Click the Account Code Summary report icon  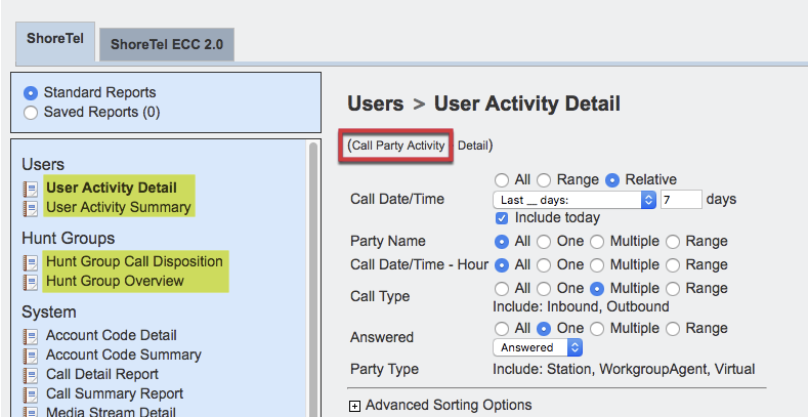(x=30, y=355)
